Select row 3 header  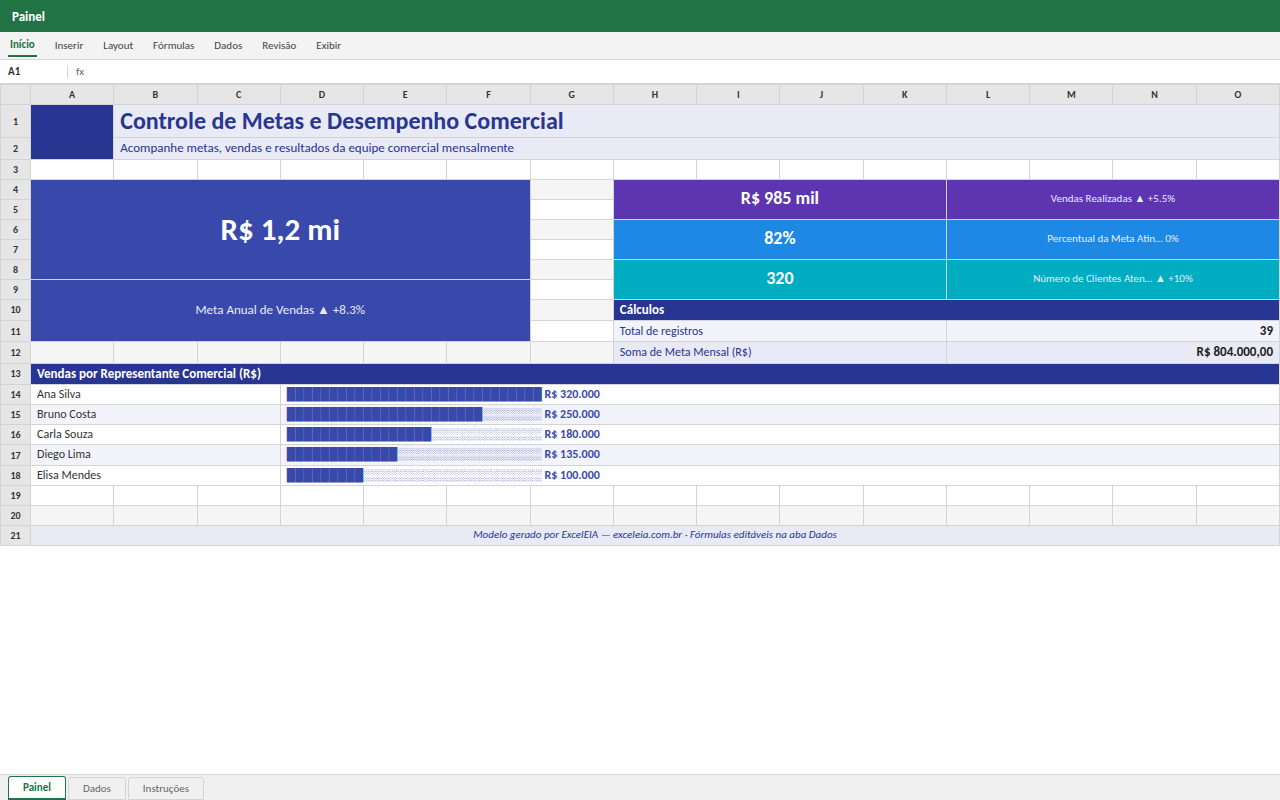(x=16, y=170)
